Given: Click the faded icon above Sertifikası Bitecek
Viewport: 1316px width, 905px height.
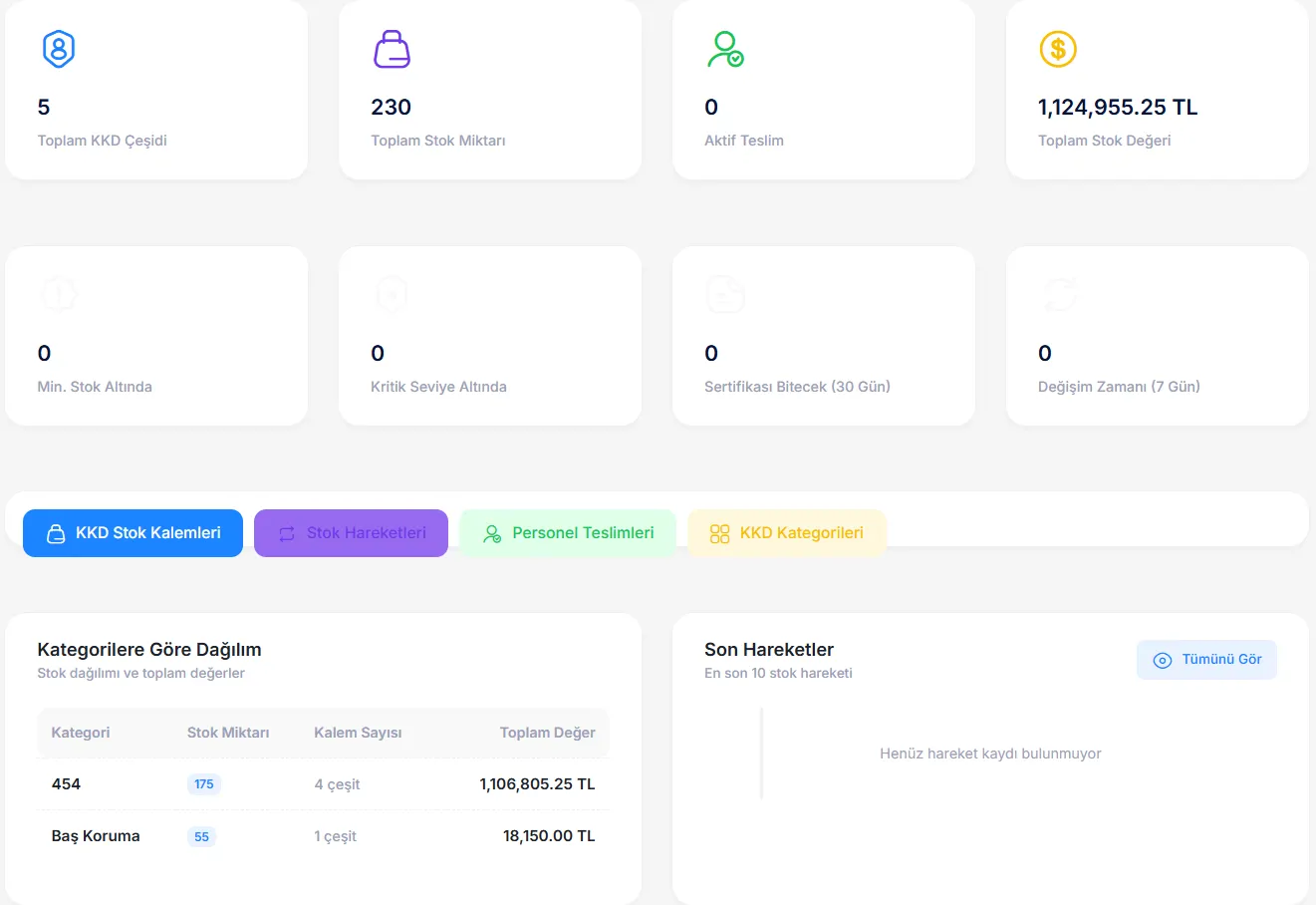Looking at the screenshot, I should click(725, 295).
